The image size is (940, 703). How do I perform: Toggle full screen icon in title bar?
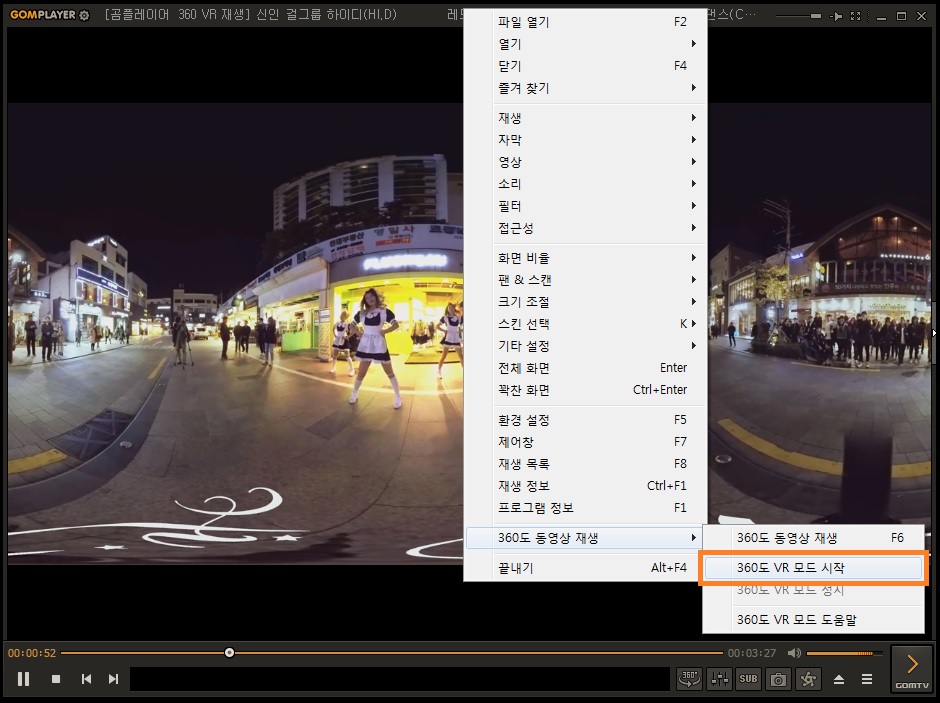pos(856,16)
